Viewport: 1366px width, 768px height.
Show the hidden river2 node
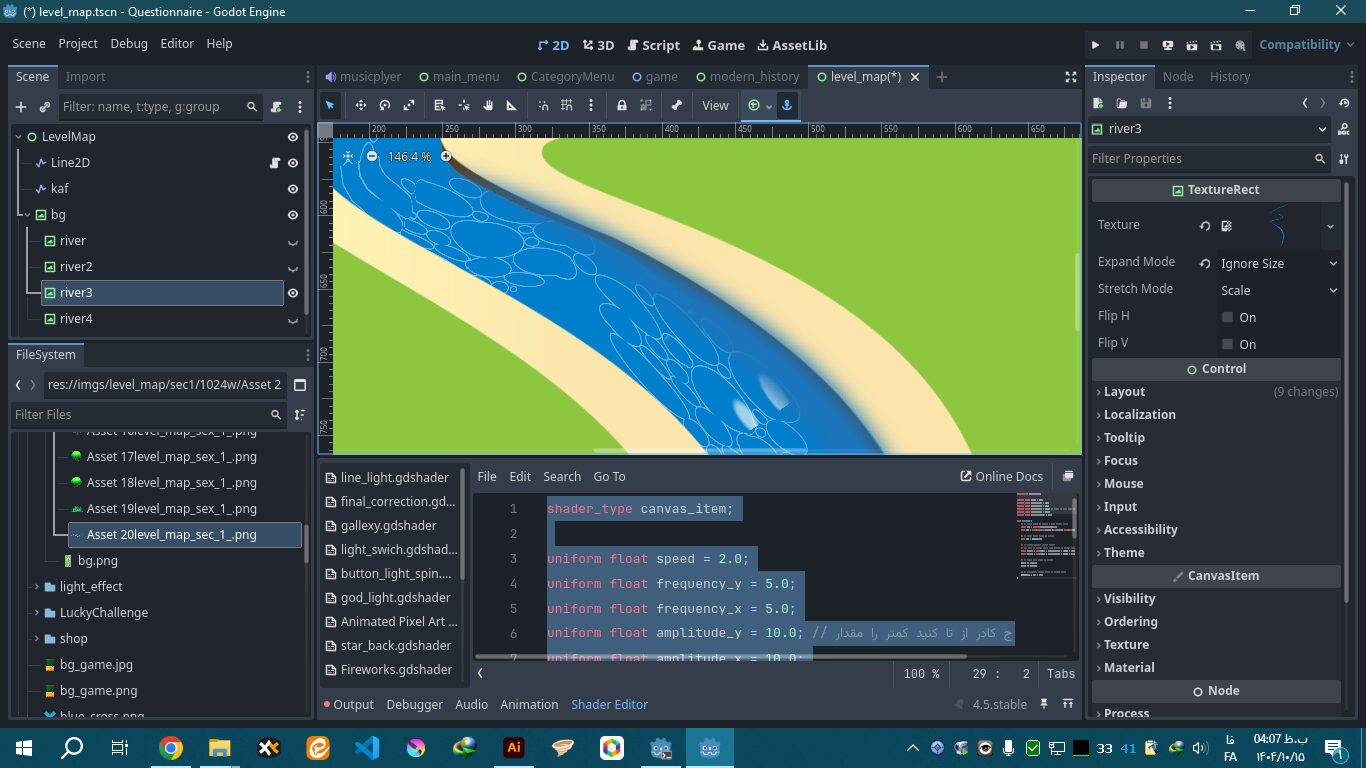[293, 267]
